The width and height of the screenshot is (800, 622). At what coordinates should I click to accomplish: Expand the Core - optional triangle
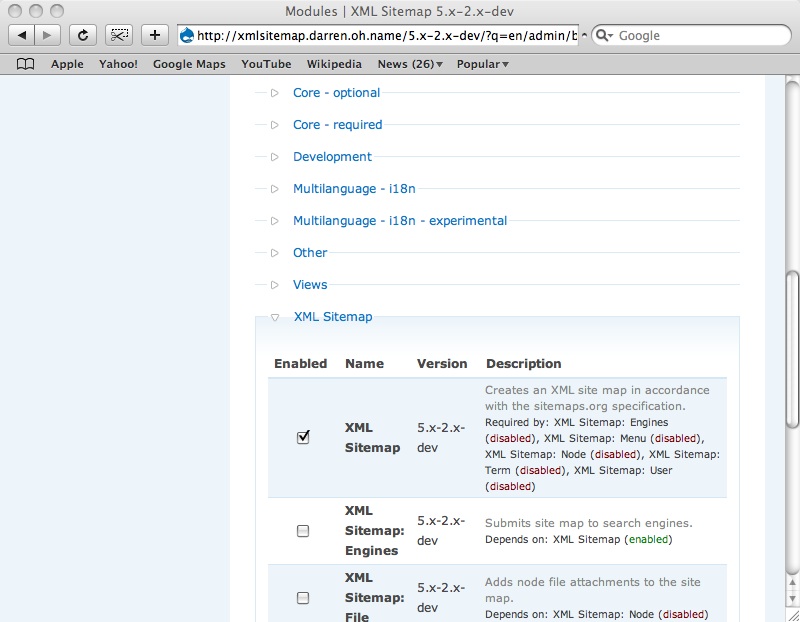(x=275, y=93)
